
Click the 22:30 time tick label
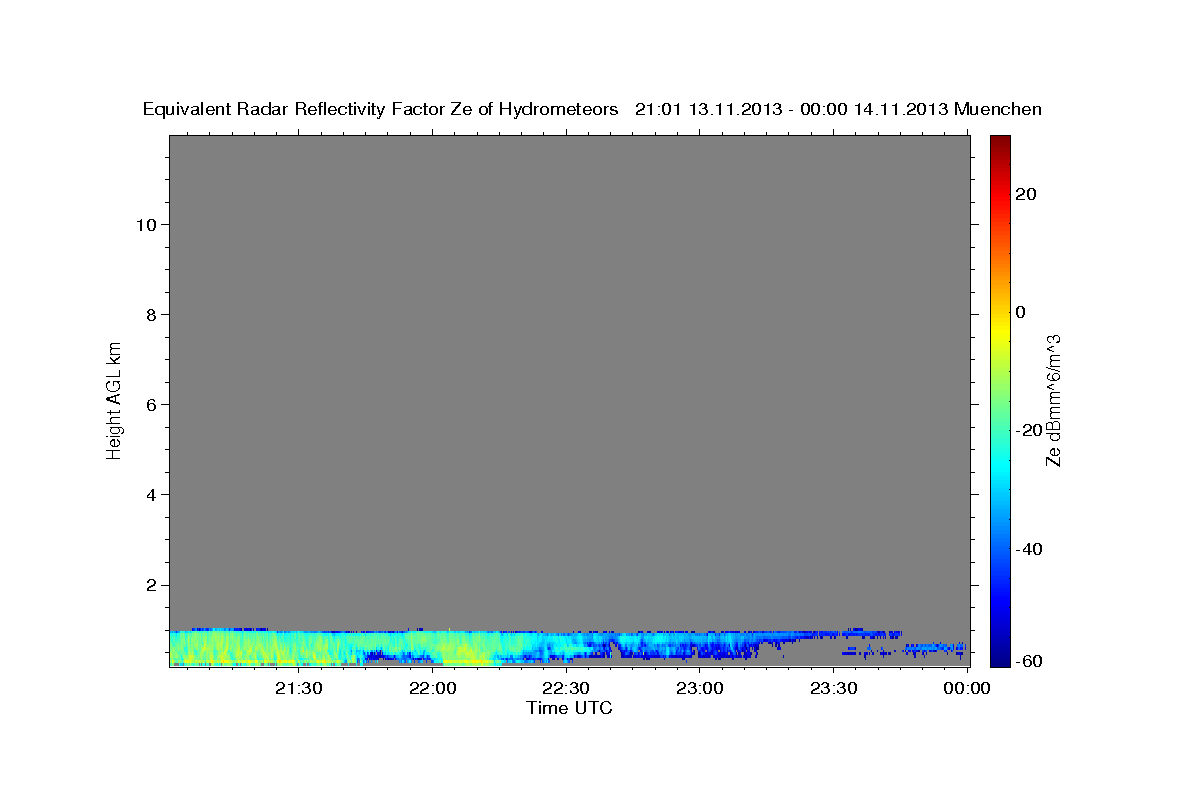point(566,688)
